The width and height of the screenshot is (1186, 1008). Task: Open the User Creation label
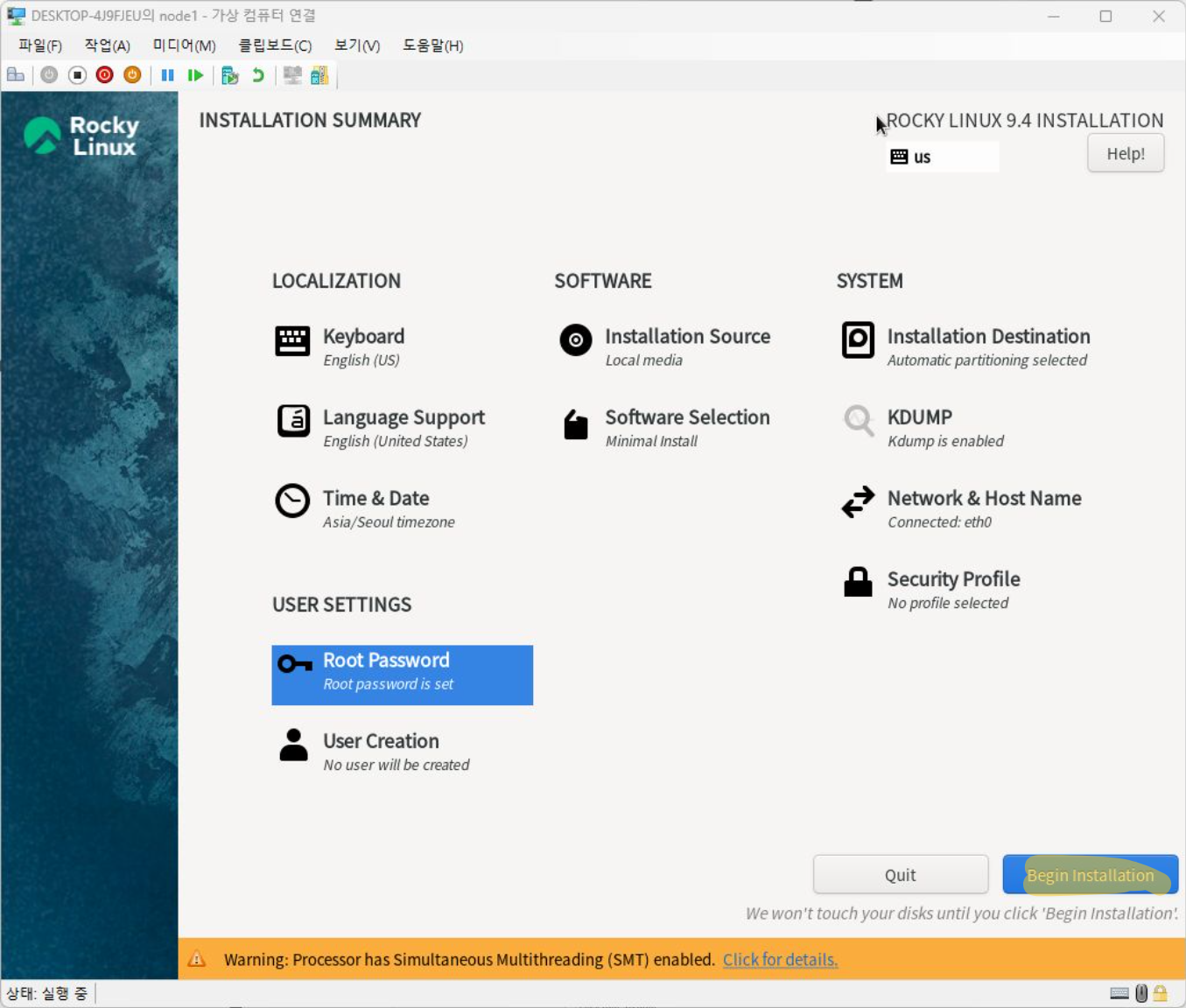381,741
